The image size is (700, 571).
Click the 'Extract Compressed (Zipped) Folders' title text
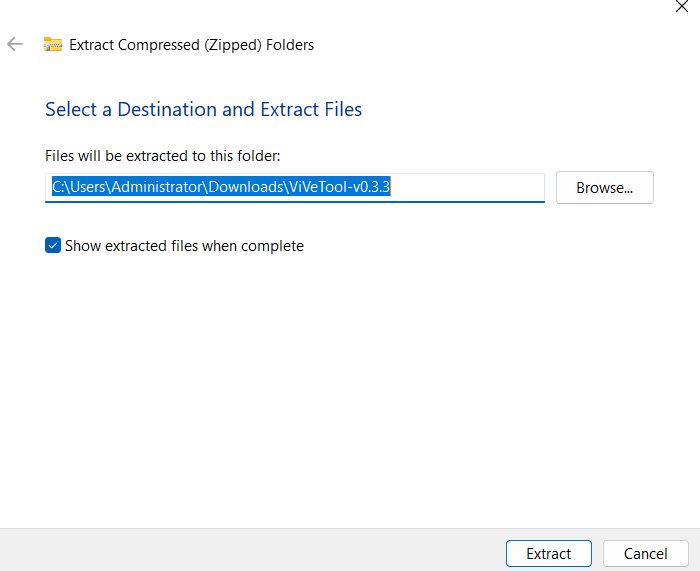[x=191, y=45]
